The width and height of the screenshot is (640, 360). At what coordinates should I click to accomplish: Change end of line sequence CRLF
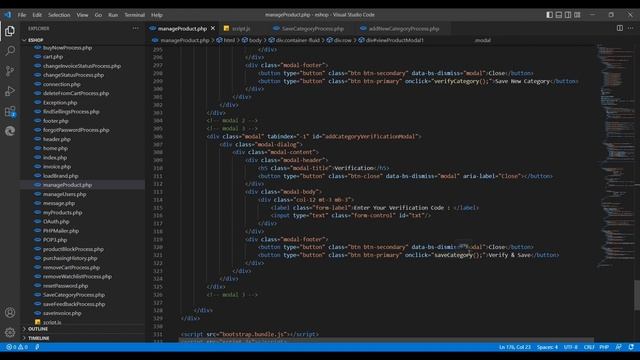click(x=589, y=347)
